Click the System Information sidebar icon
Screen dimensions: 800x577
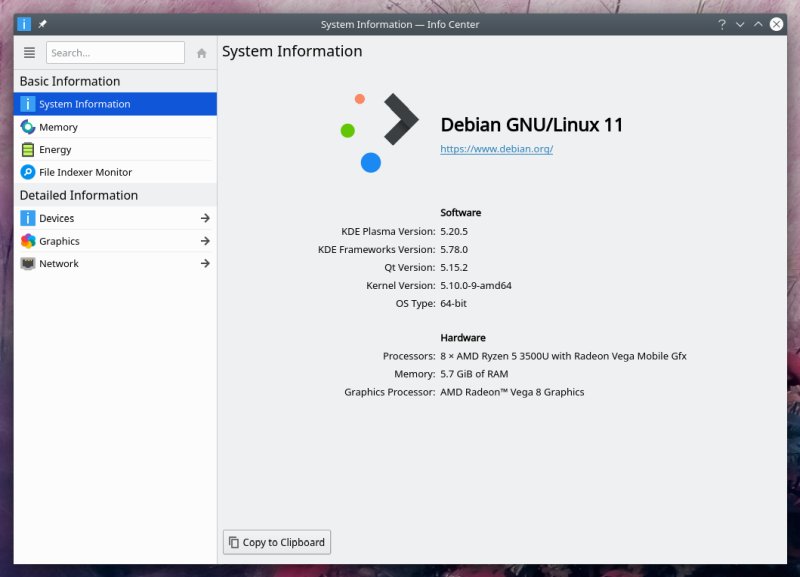point(28,104)
